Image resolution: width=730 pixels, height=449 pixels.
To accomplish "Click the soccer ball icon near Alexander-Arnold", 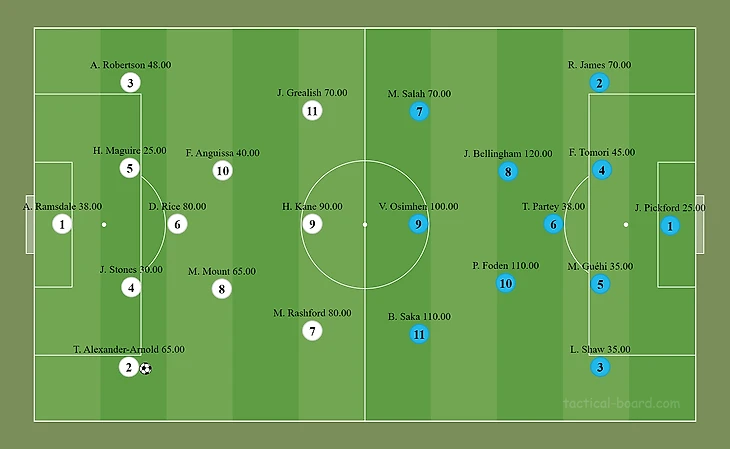I will tap(146, 368).
